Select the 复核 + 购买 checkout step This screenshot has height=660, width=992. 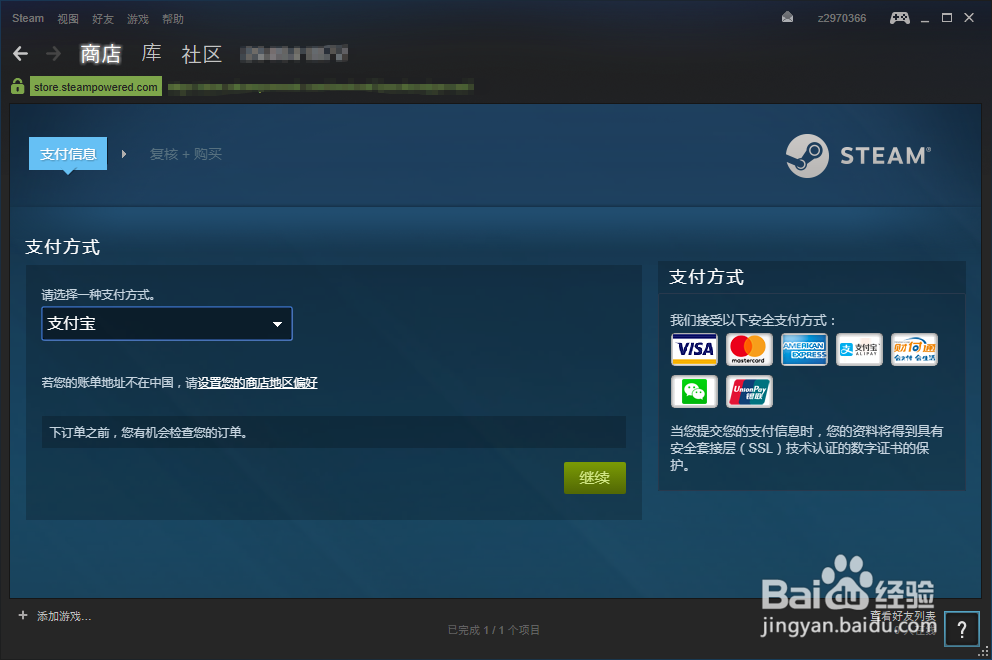click(186, 154)
